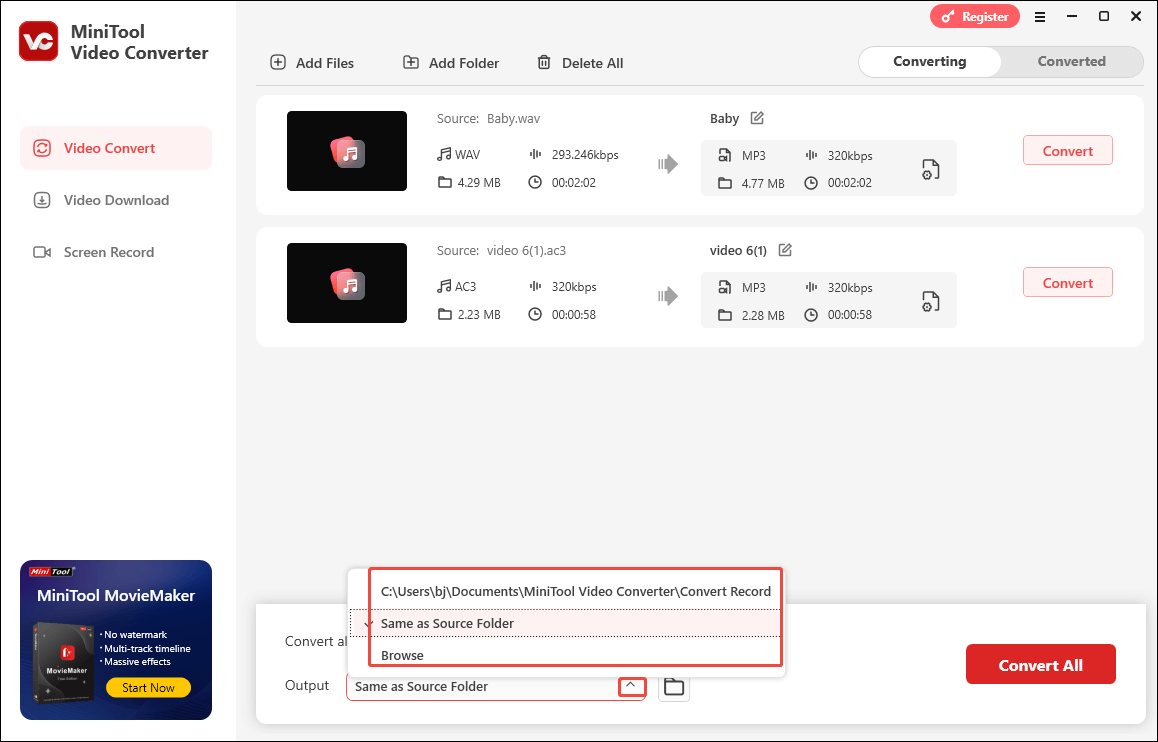
Task: Open the Screen Record section
Action: click(x=116, y=253)
